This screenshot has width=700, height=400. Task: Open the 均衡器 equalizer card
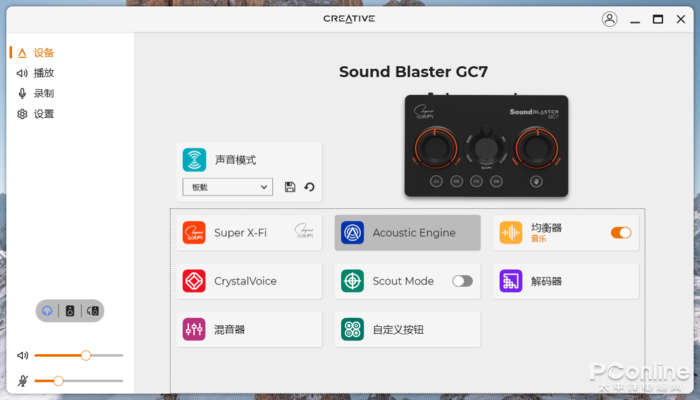566,233
